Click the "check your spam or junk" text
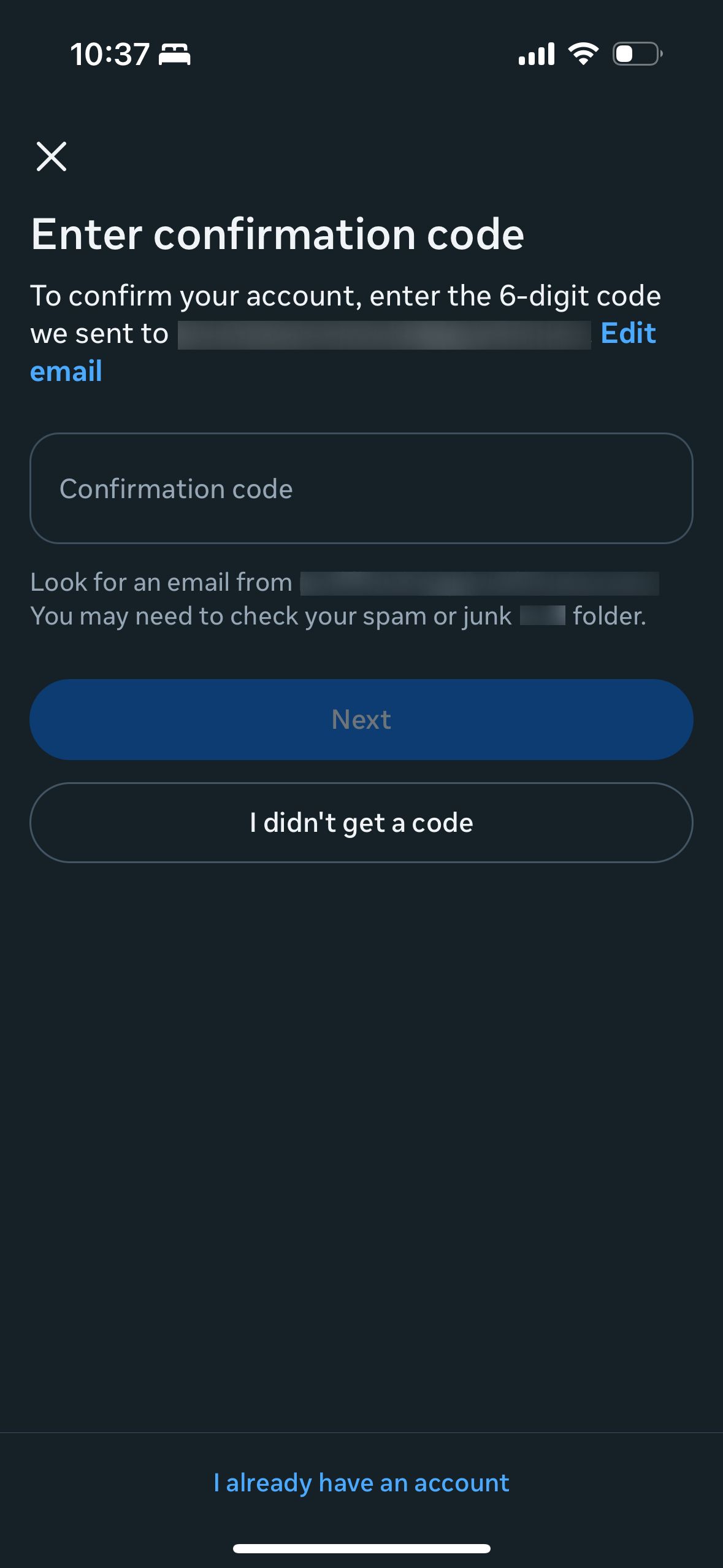 271,616
